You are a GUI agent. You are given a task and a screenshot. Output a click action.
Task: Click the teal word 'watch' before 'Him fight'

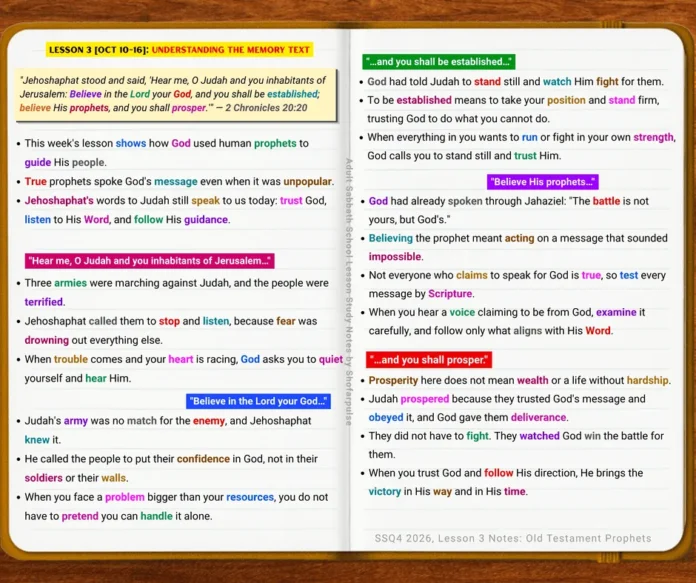pos(557,82)
